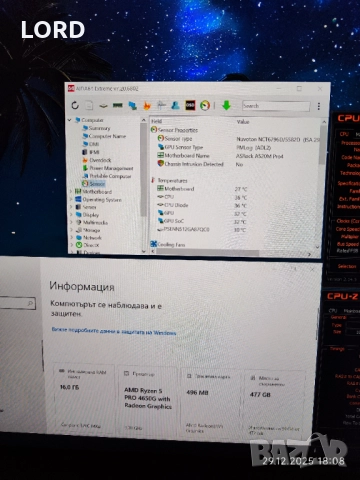This screenshot has width=360, height=480.
Task: Open the CPU tab in lower CPU-Z window
Action: tap(333, 311)
